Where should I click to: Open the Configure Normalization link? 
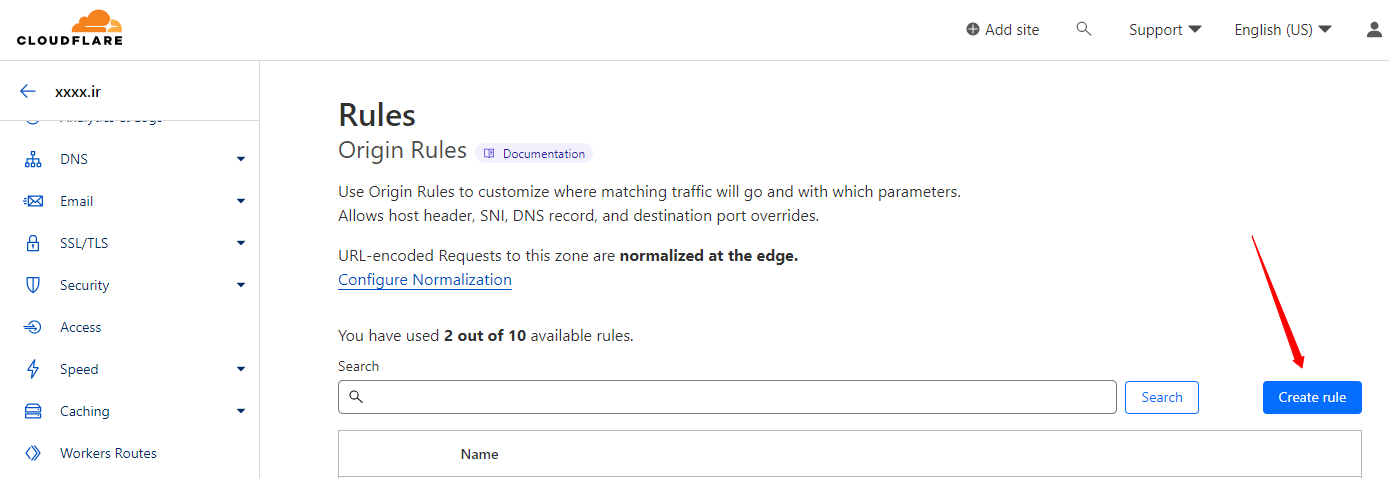[x=425, y=280]
